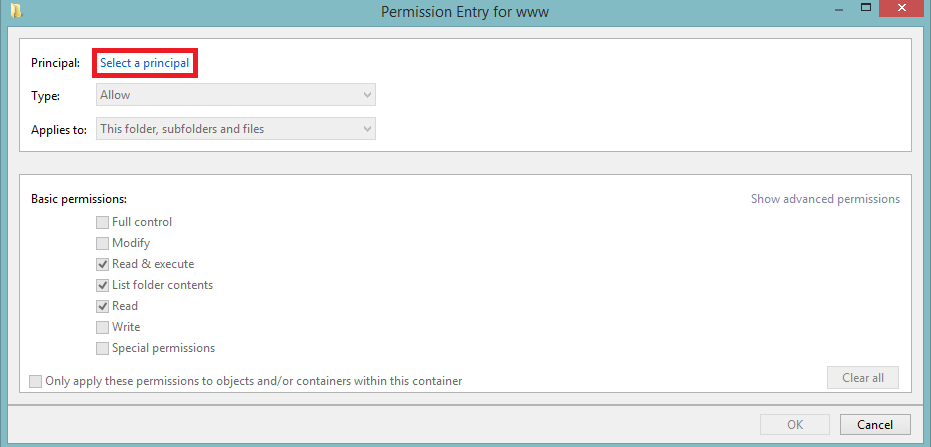Check Only apply these permissions to objects

36,381
